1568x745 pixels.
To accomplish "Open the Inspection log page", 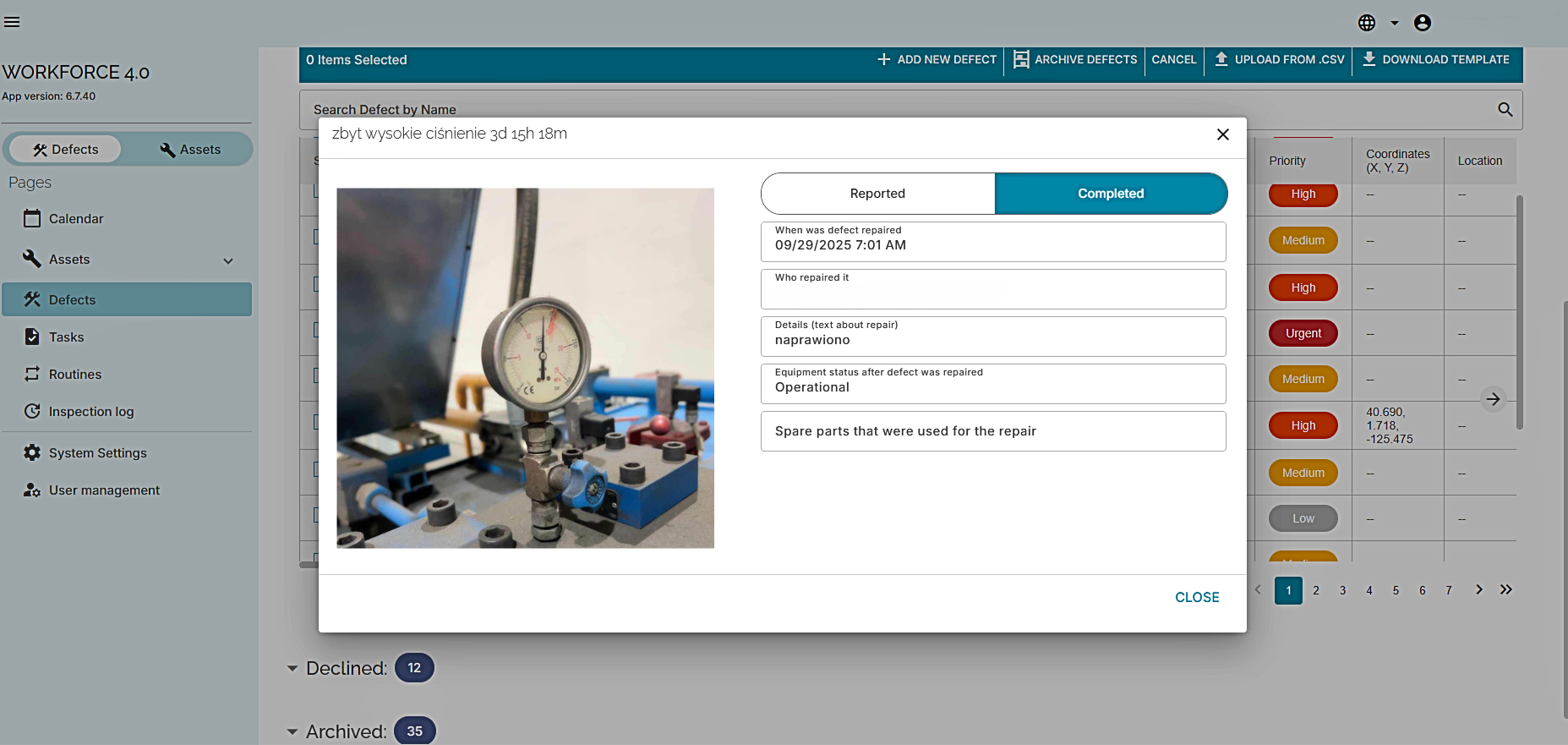I will click(x=90, y=412).
